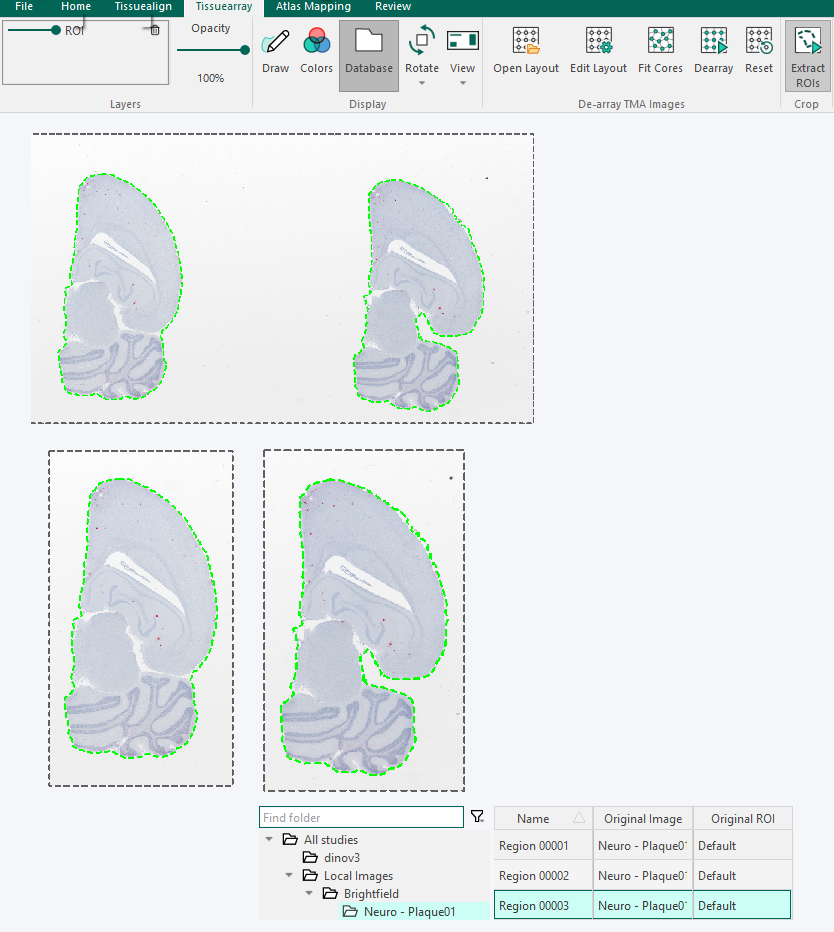Collapse the Brightfield tree node
The width and height of the screenshot is (834, 932).
point(309,893)
